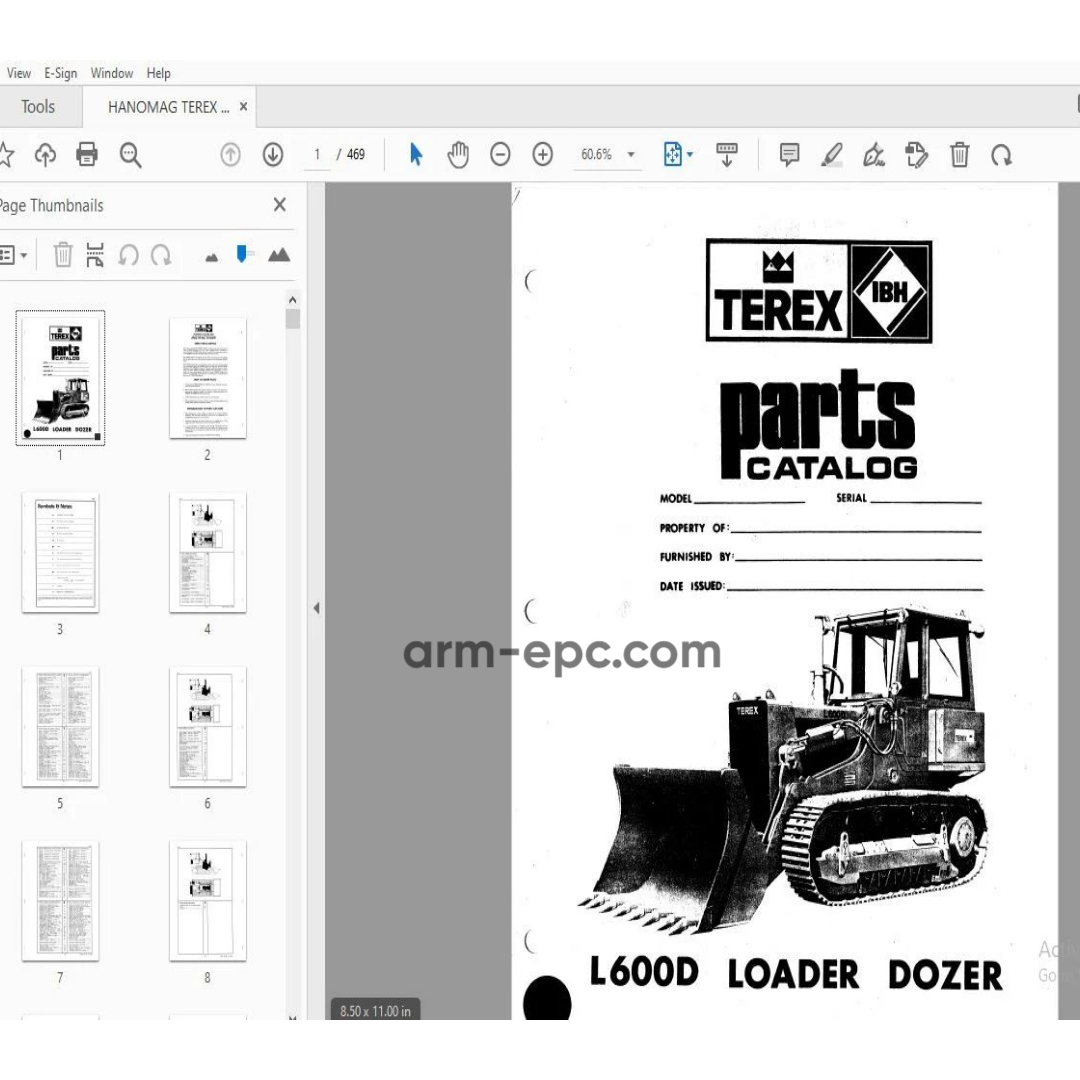1080x1080 pixels.
Task: Select page 6 thumbnail
Action: click(208, 727)
